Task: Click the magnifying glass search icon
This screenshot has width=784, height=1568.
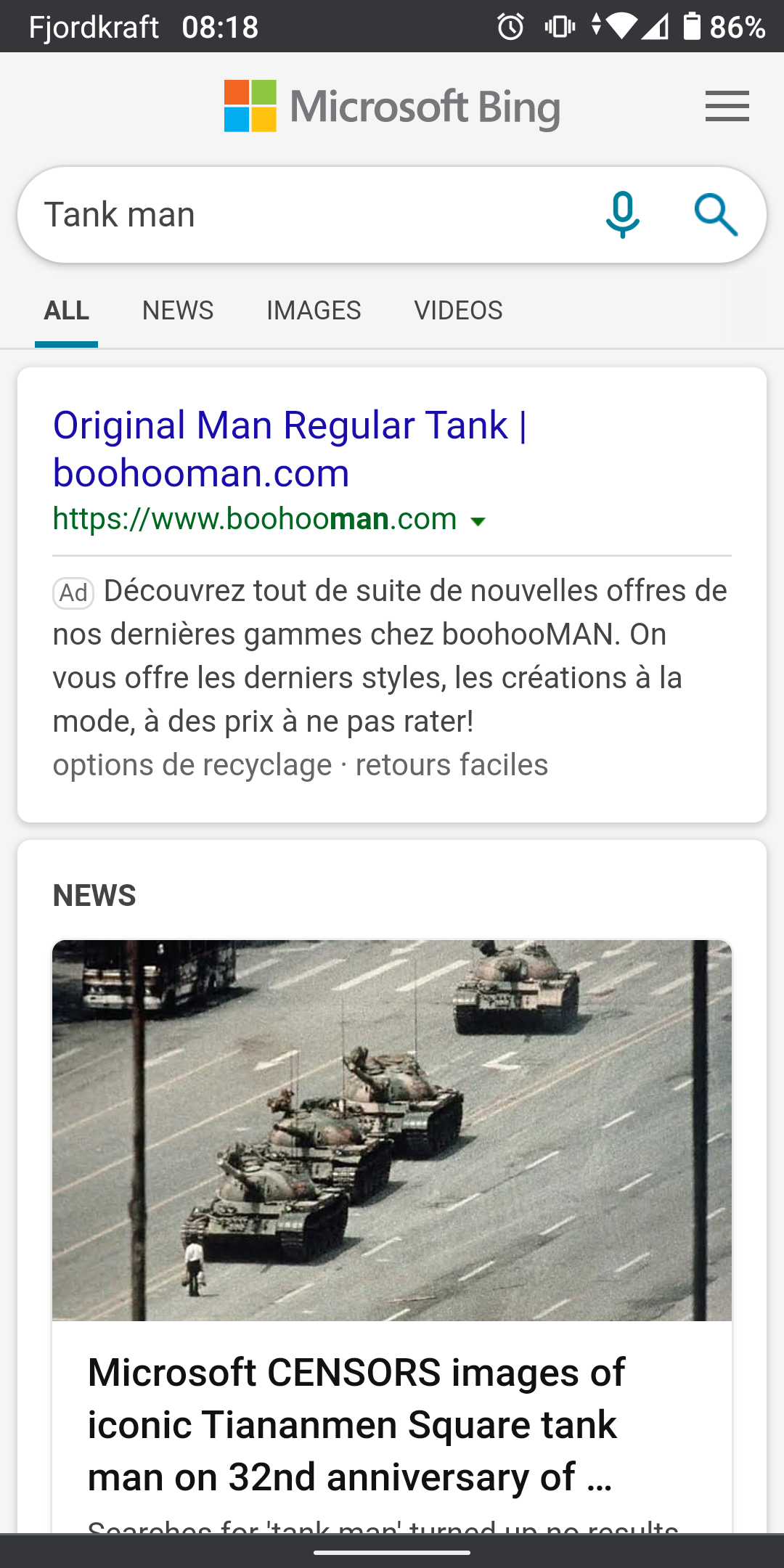Action: [x=716, y=215]
